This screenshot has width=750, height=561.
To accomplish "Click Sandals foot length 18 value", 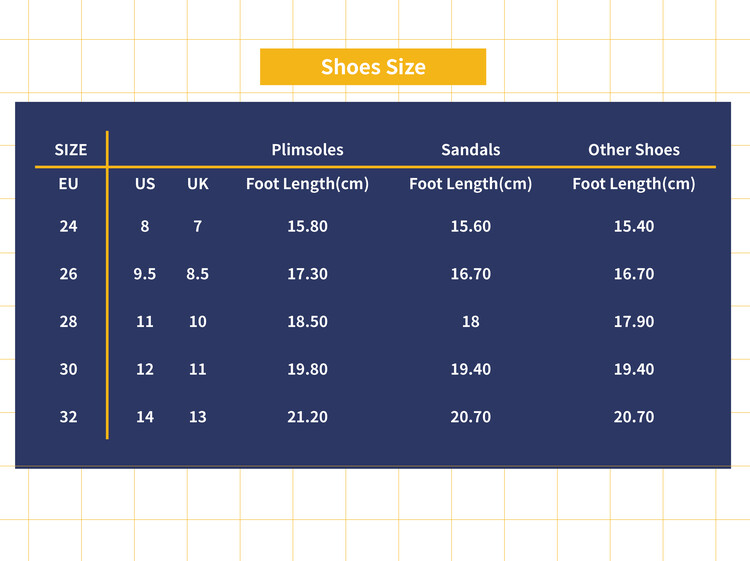I will pos(470,322).
